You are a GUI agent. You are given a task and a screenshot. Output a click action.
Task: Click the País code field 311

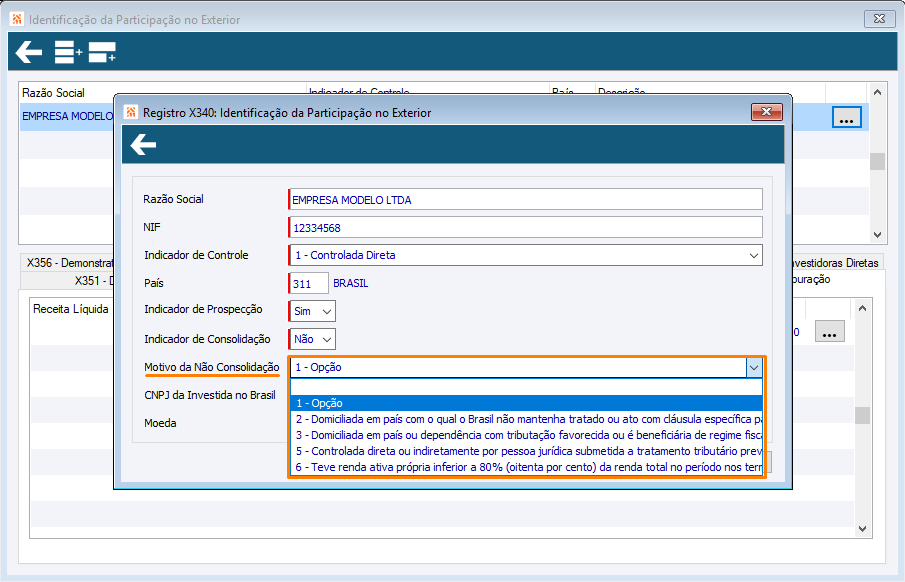coord(308,283)
